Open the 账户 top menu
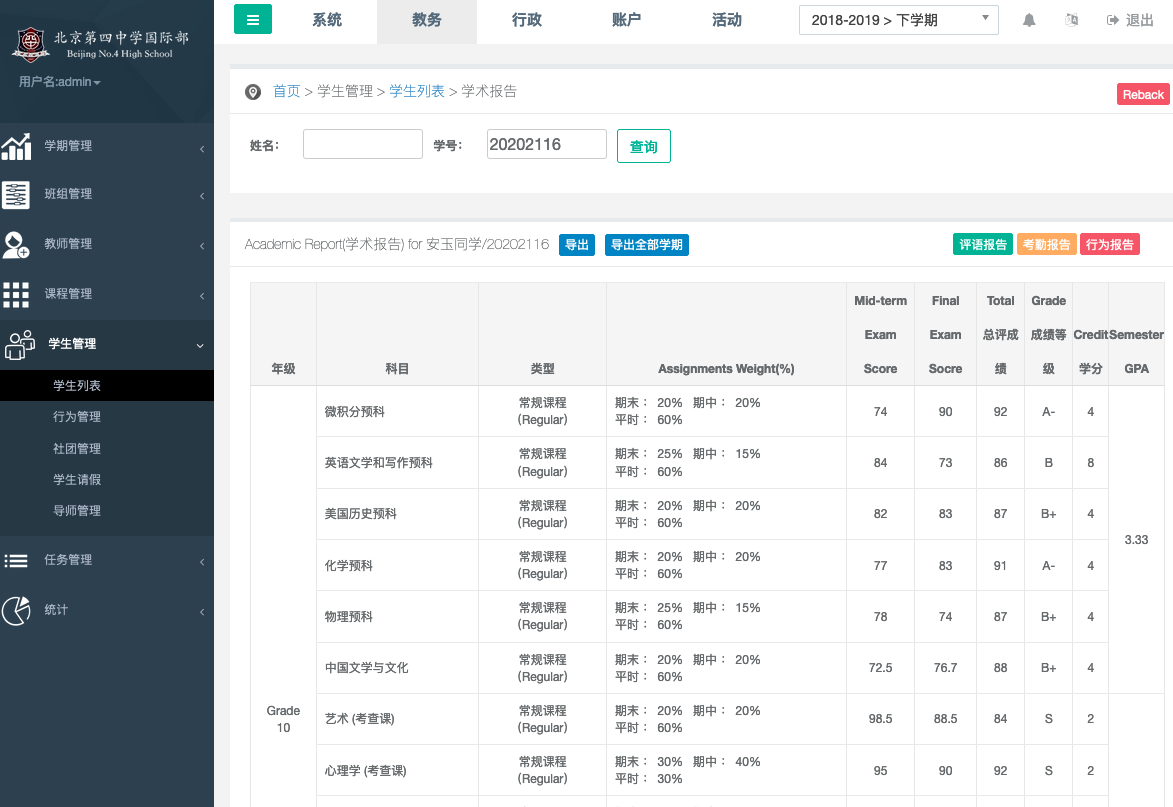 (626, 20)
